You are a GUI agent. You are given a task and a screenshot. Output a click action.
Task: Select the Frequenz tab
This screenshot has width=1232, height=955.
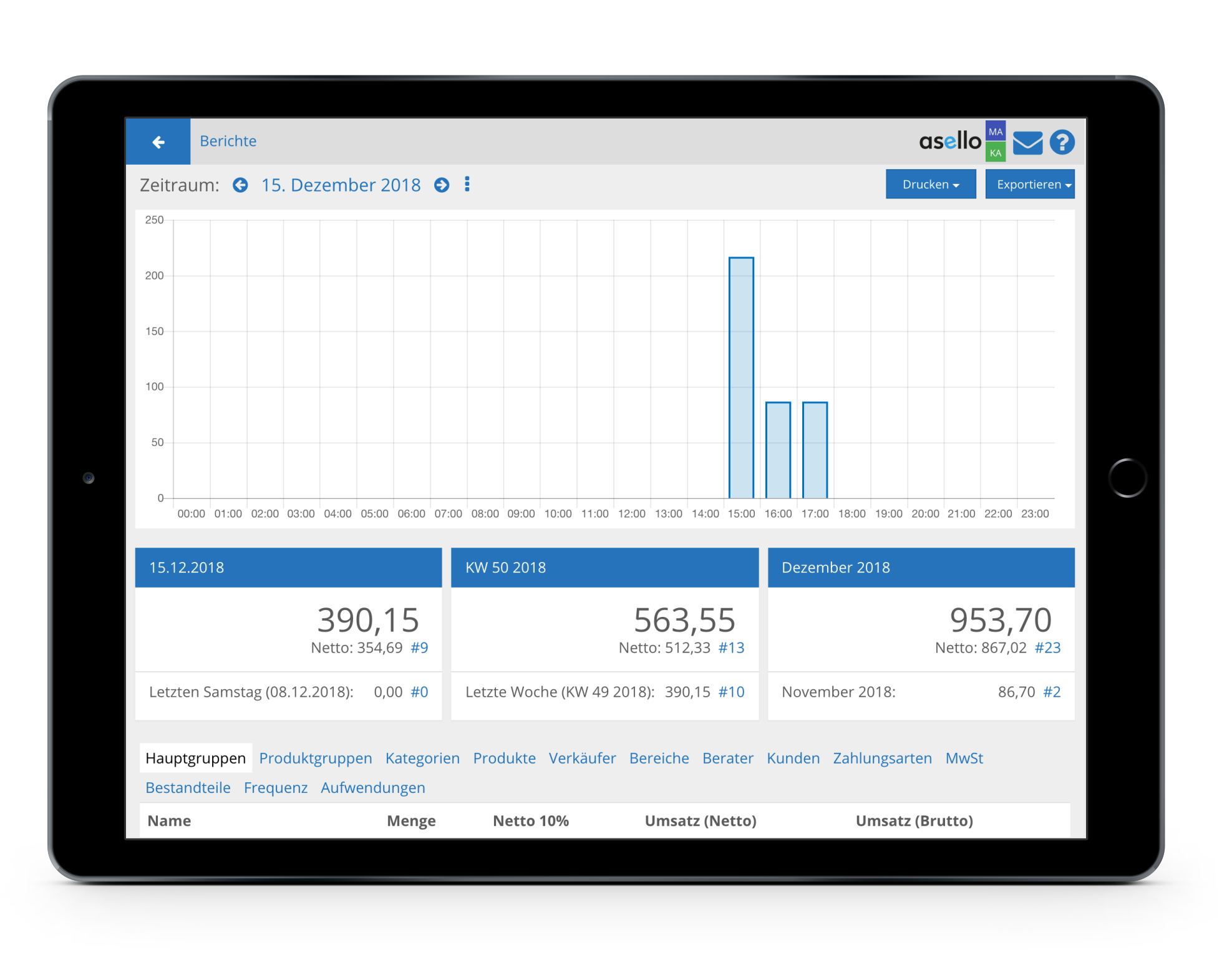pyautogui.click(x=275, y=788)
